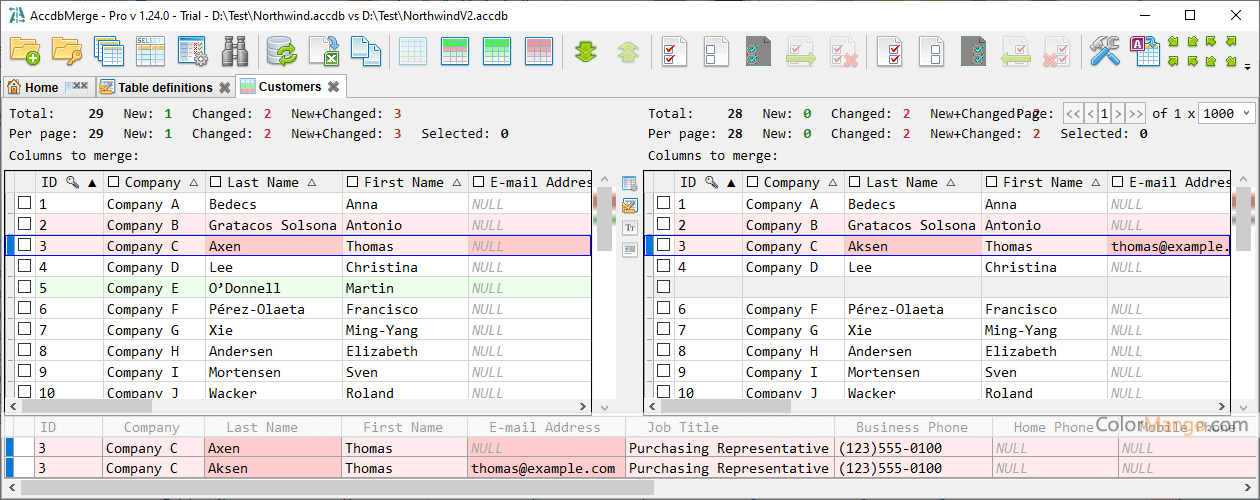1260x500 pixels.
Task: Tick checkbox for Axen row in left grid
Action: [x=24, y=246]
